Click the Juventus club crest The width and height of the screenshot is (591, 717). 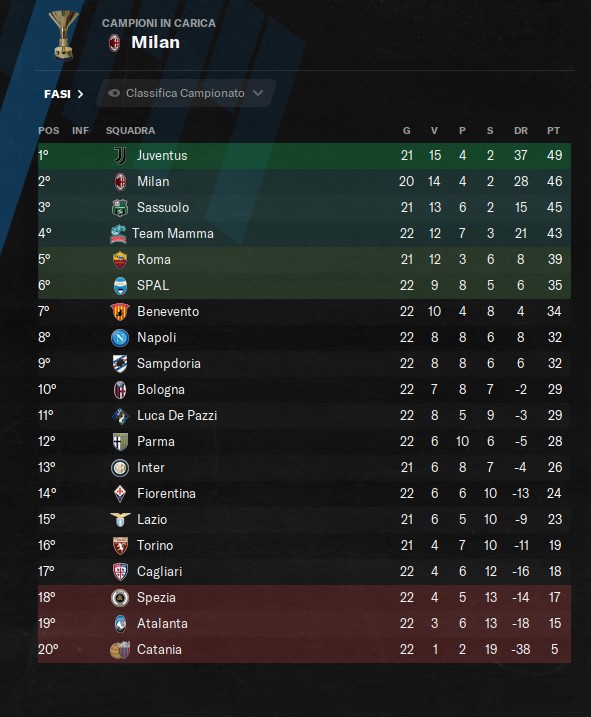tap(120, 155)
